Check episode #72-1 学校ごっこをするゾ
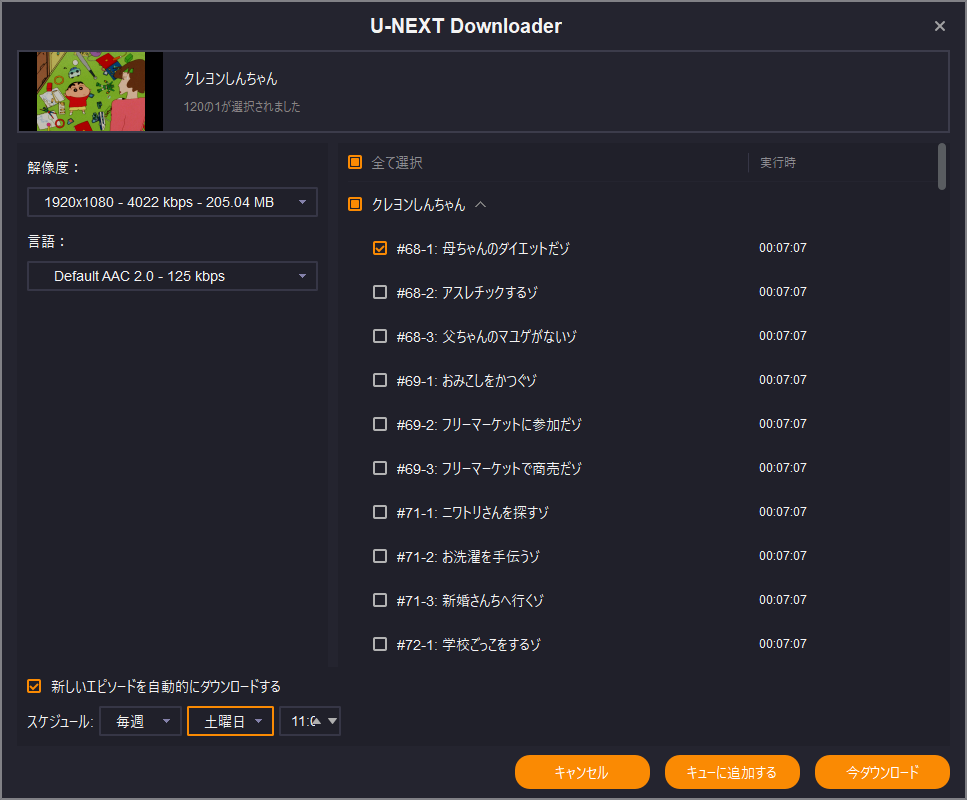 [380, 644]
